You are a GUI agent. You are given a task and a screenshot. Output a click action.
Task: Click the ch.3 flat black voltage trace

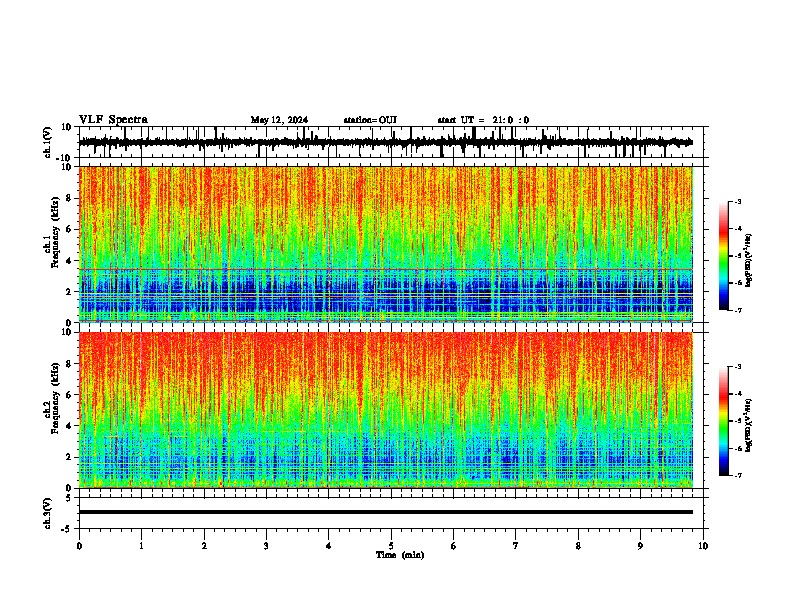[386, 512]
